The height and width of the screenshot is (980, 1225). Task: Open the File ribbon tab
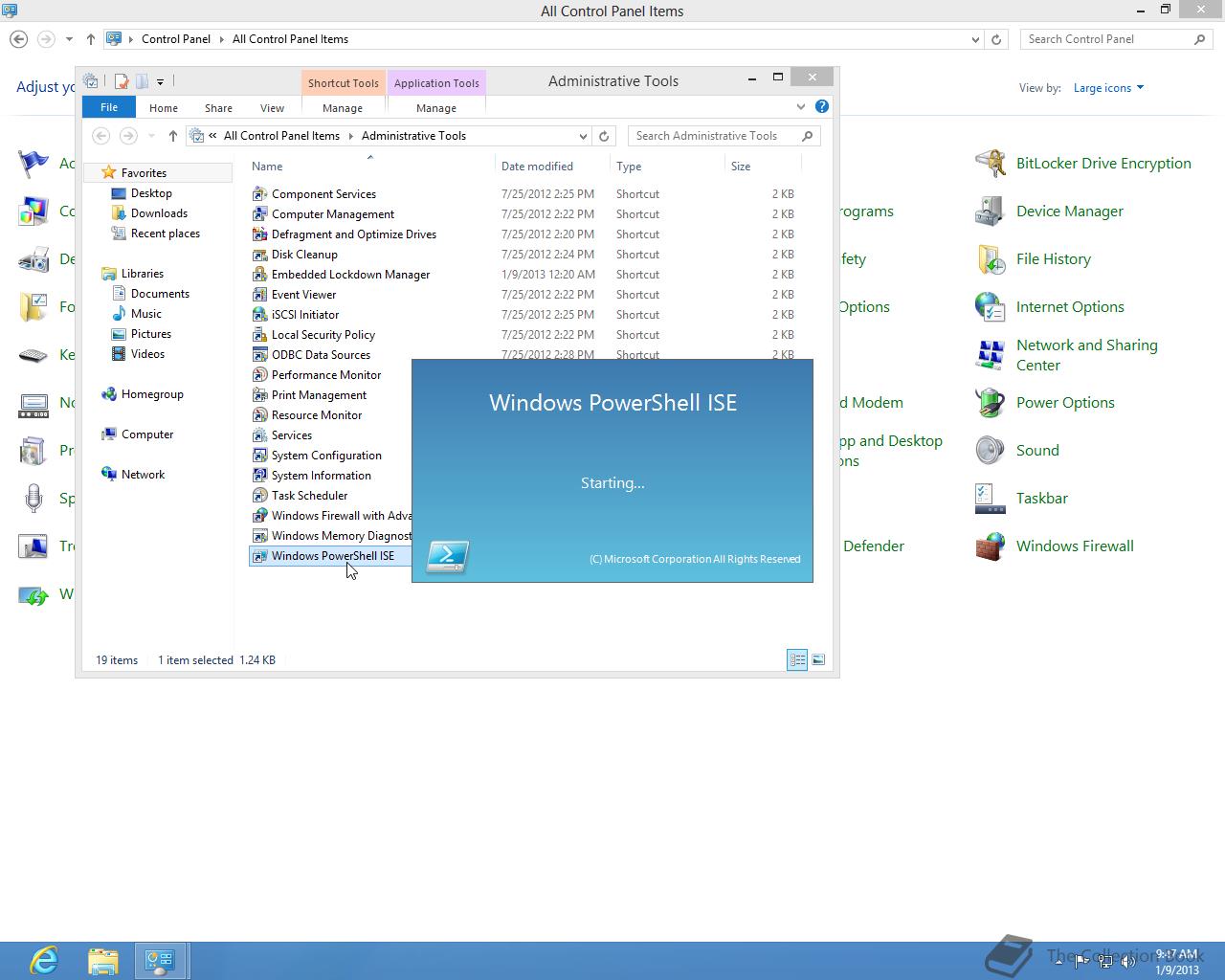pyautogui.click(x=109, y=107)
